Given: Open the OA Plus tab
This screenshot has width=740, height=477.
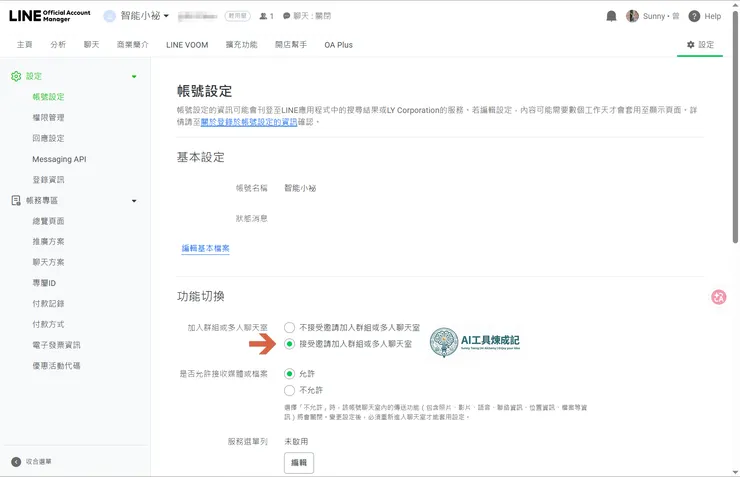Looking at the screenshot, I should (338, 45).
